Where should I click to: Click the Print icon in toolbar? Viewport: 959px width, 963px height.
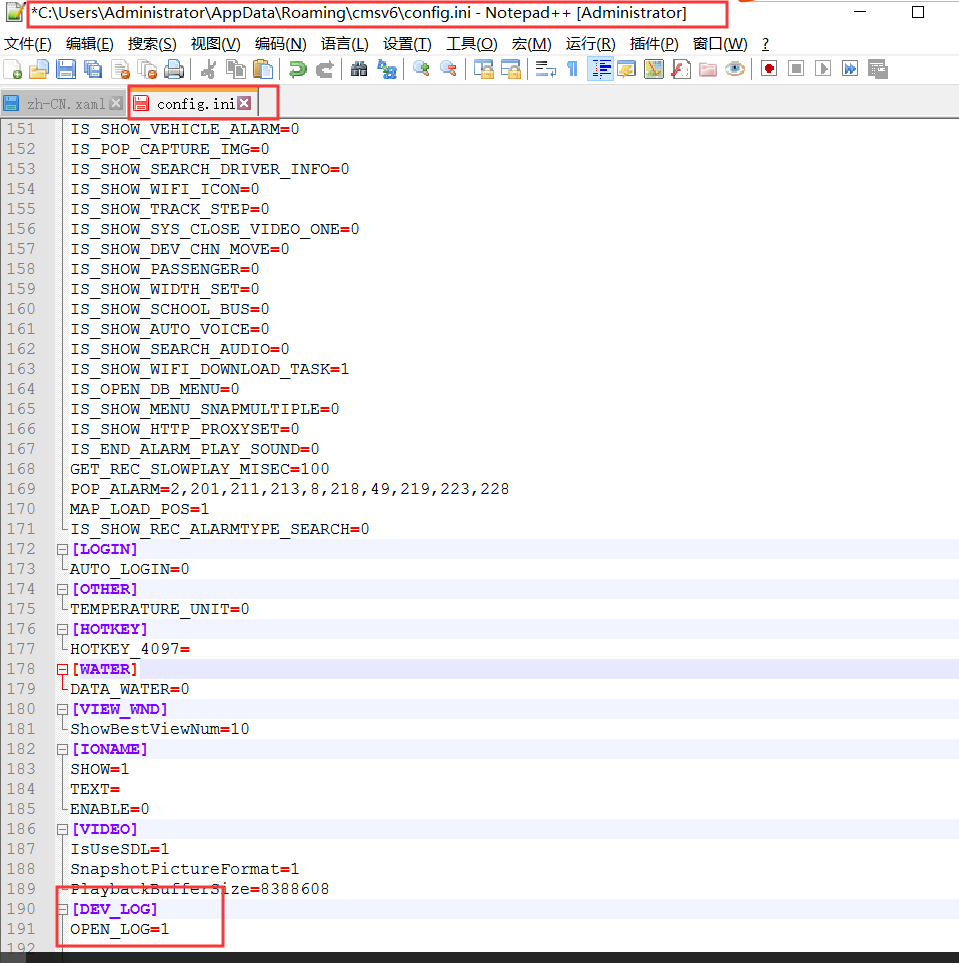(x=174, y=69)
